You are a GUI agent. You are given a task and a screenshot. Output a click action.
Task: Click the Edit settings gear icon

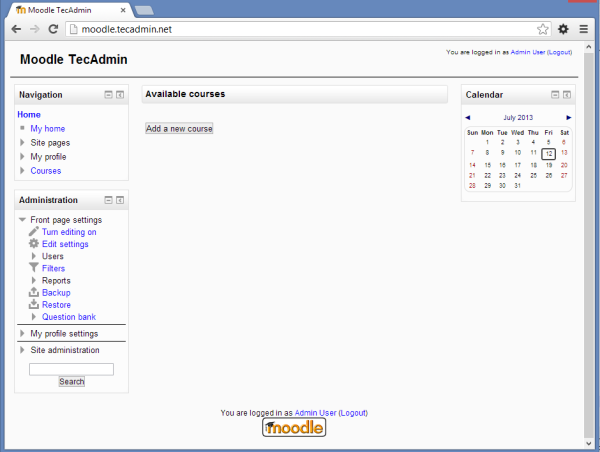[34, 244]
